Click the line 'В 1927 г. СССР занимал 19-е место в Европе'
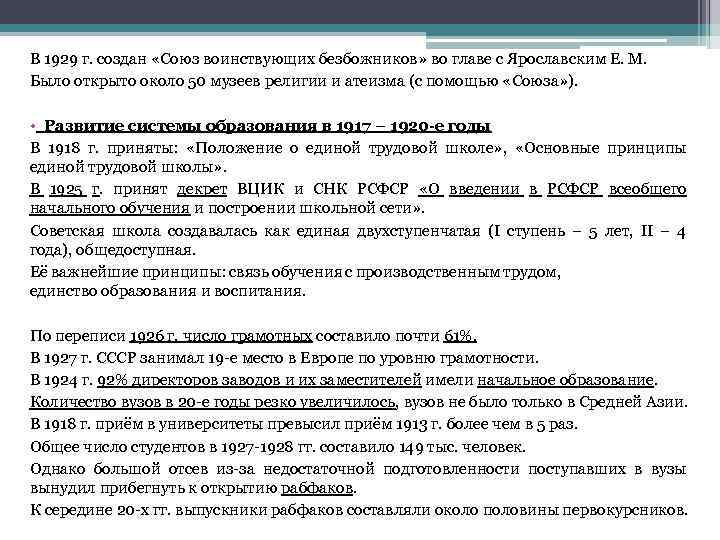The image size is (720, 540). [x=284, y=358]
